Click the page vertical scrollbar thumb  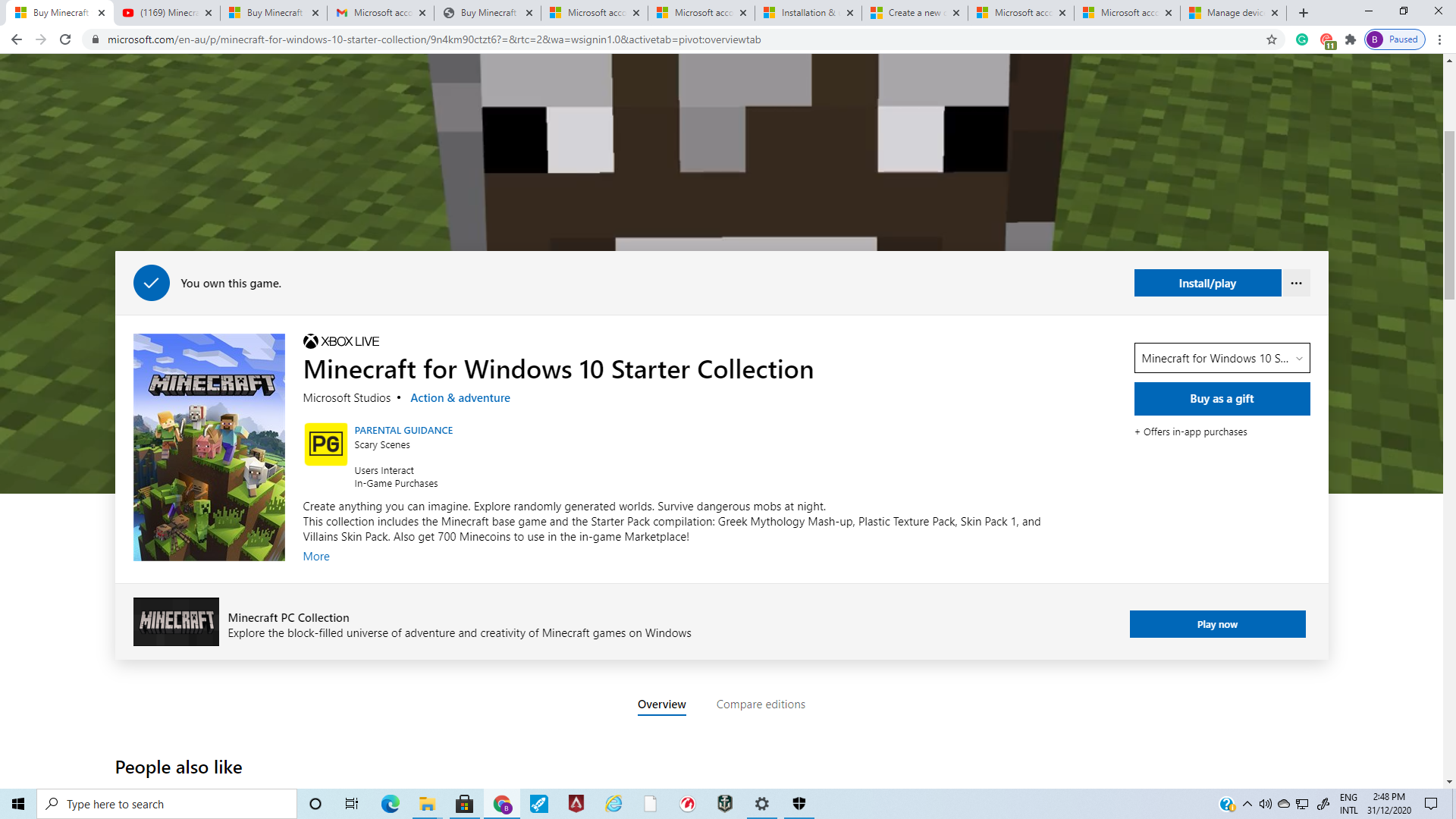point(1449,216)
